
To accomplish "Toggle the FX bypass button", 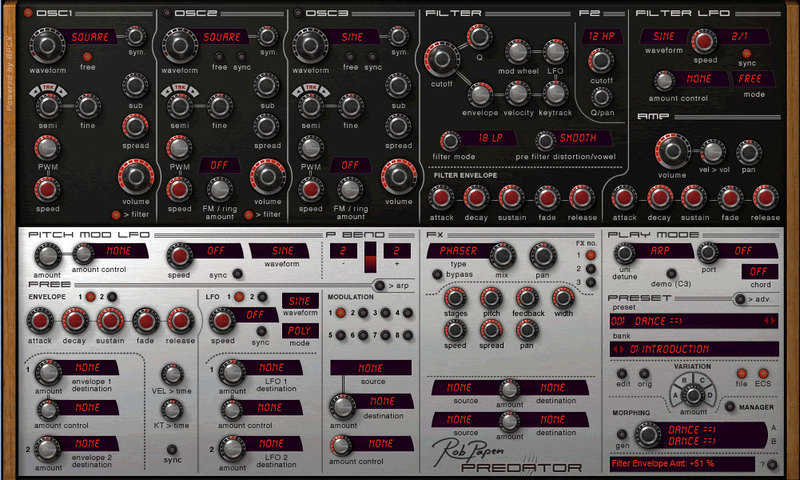I will (437, 274).
